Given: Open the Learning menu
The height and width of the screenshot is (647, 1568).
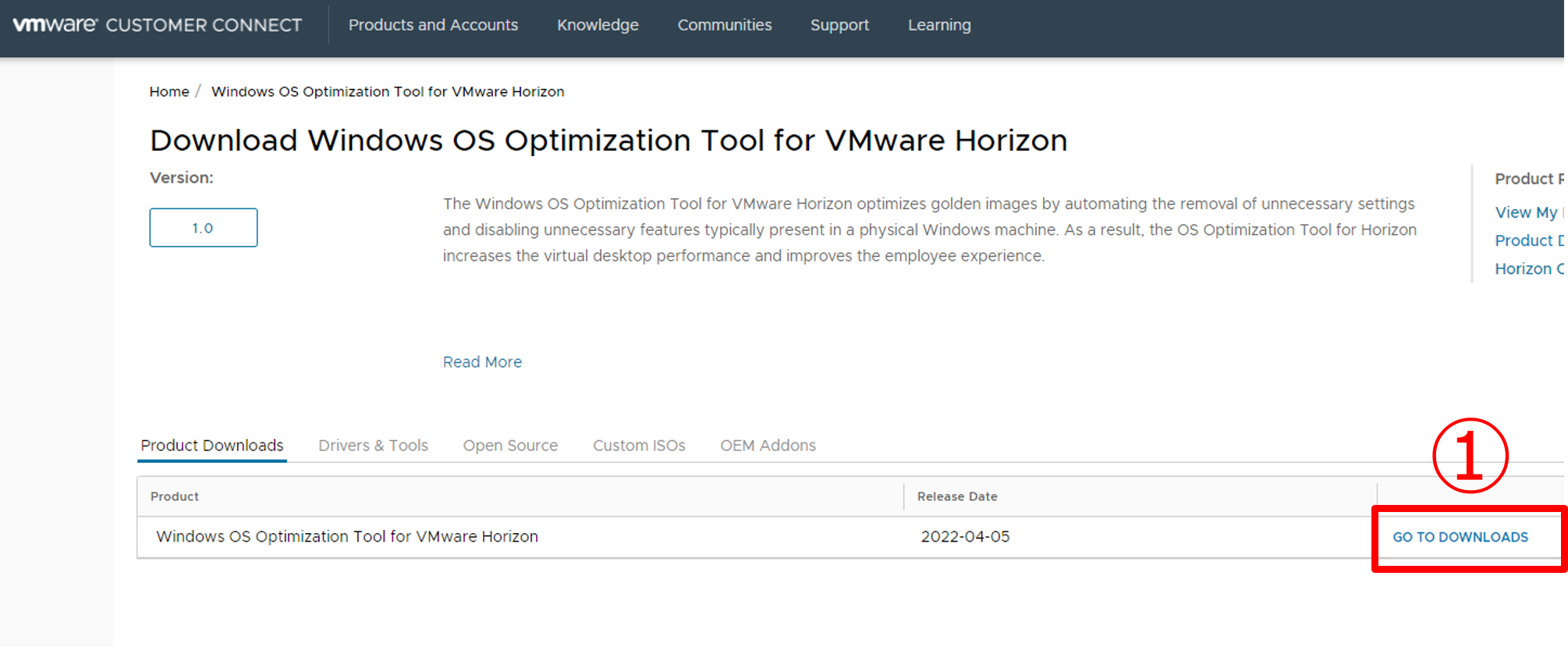Looking at the screenshot, I should (939, 25).
